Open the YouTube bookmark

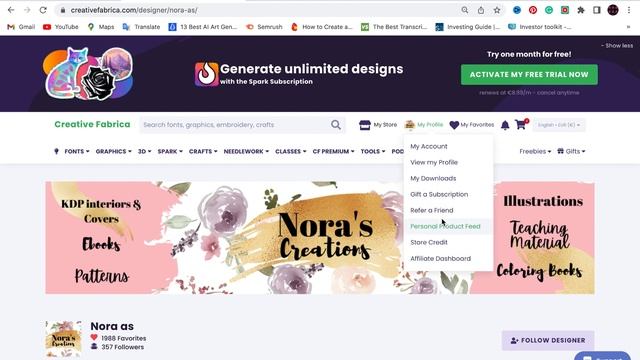61,27
